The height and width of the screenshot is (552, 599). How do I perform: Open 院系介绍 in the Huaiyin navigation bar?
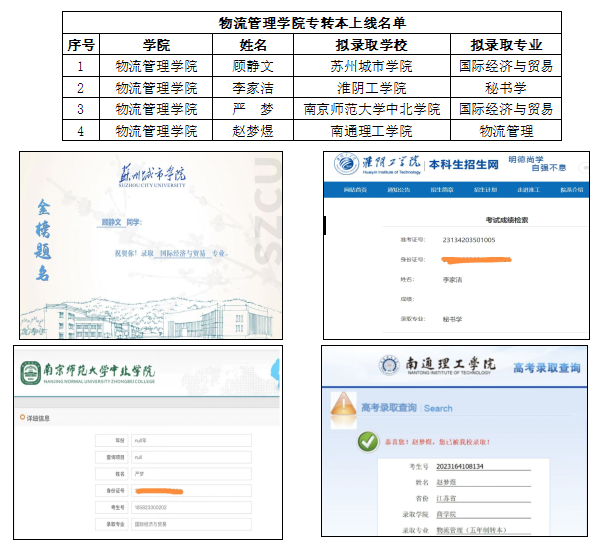(572, 190)
